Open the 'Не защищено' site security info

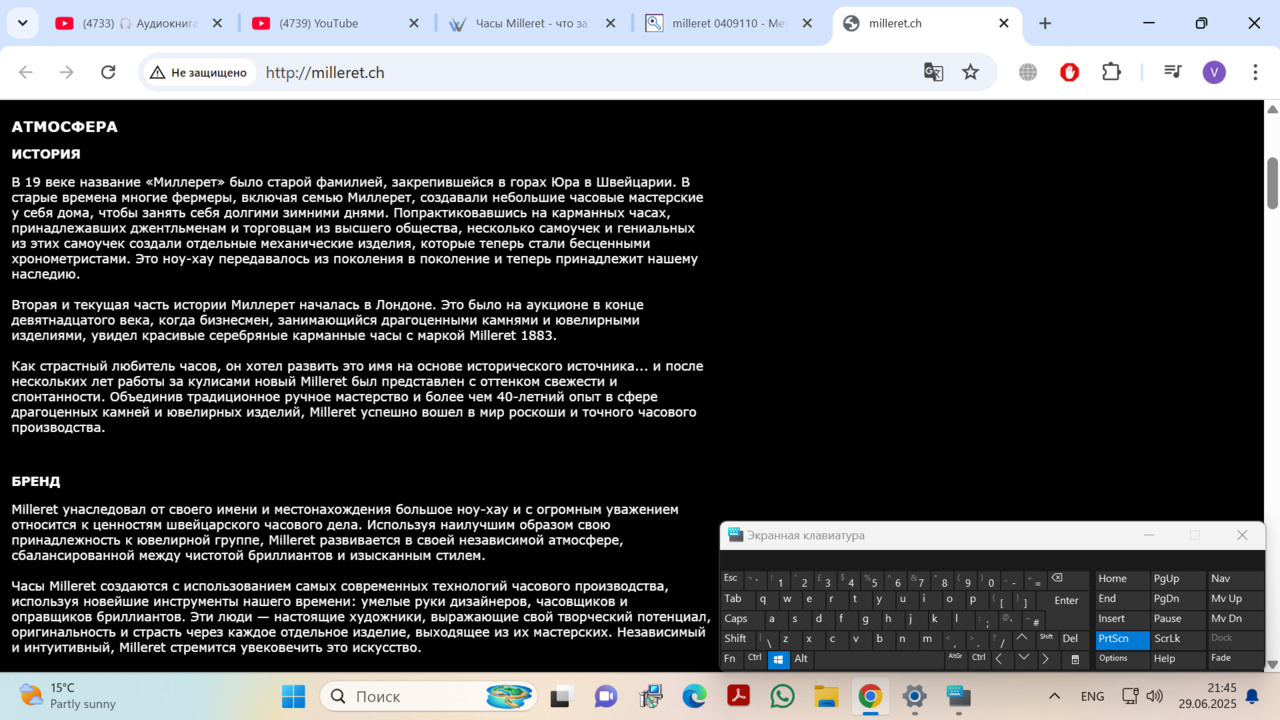tap(198, 72)
